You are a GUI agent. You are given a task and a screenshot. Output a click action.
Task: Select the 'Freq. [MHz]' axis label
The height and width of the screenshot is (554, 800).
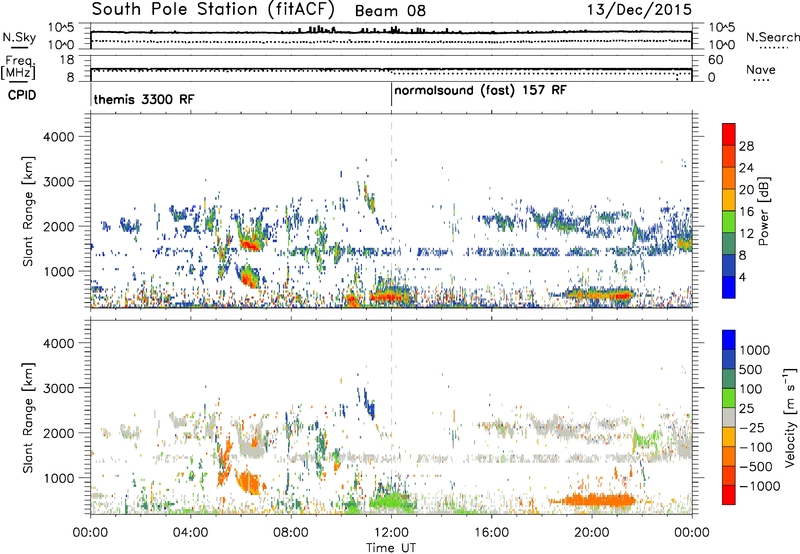(x=18, y=67)
